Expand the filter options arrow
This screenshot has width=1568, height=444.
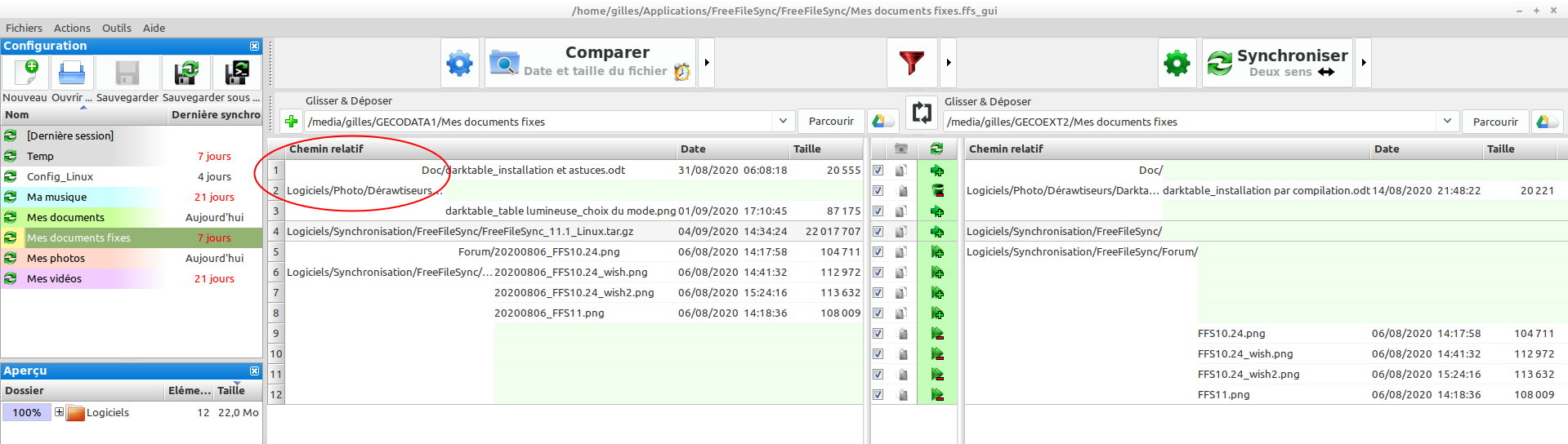click(x=948, y=63)
